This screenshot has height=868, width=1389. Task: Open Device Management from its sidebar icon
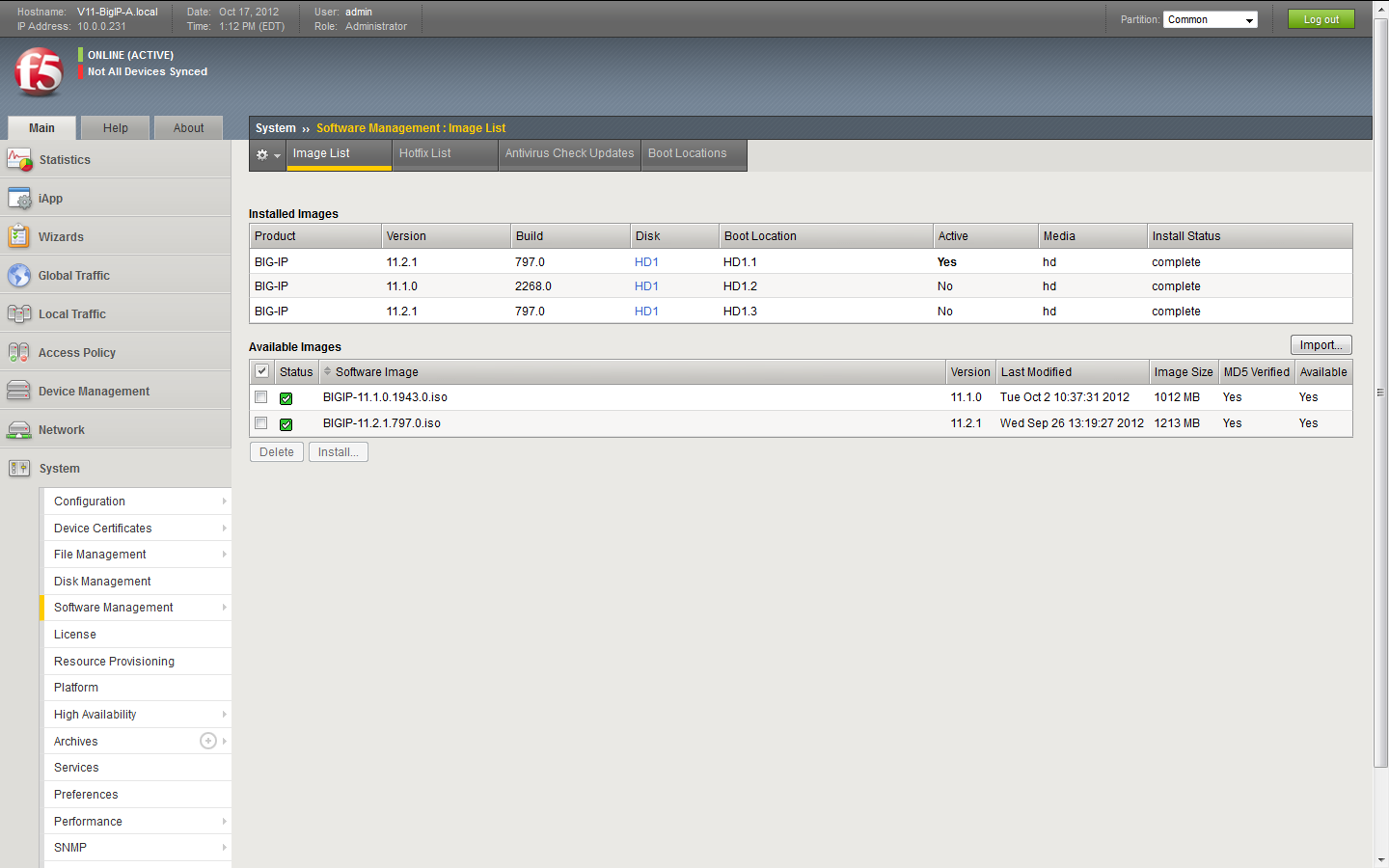click(x=19, y=391)
